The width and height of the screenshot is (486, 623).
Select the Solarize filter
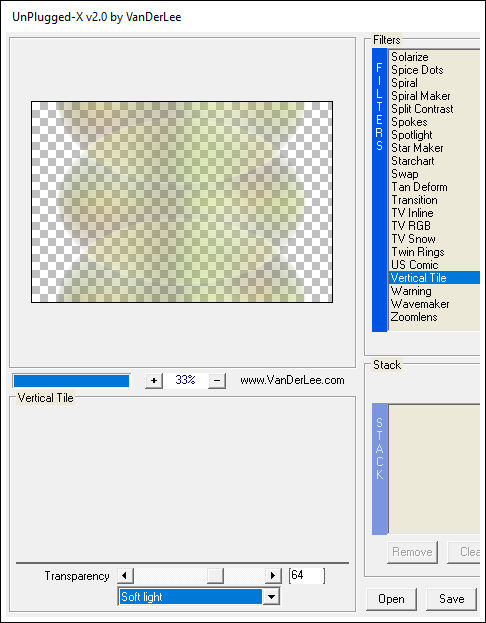click(x=410, y=57)
